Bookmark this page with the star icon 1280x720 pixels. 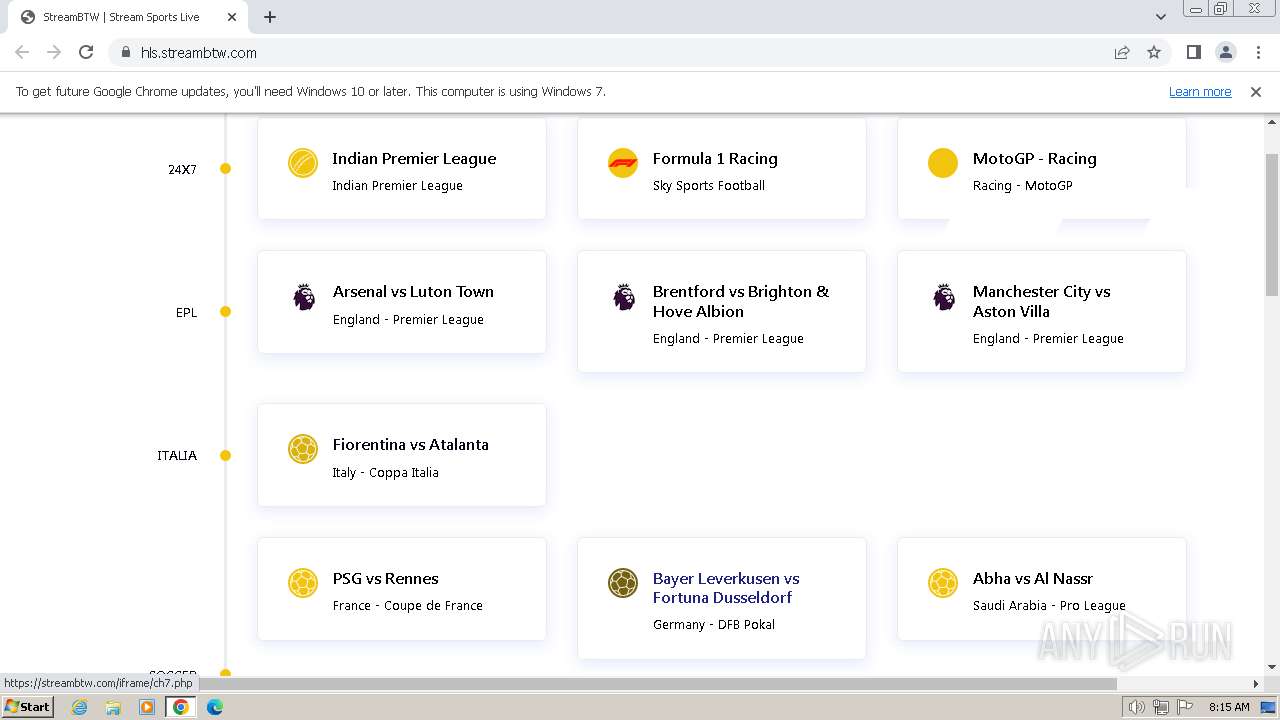click(1154, 52)
